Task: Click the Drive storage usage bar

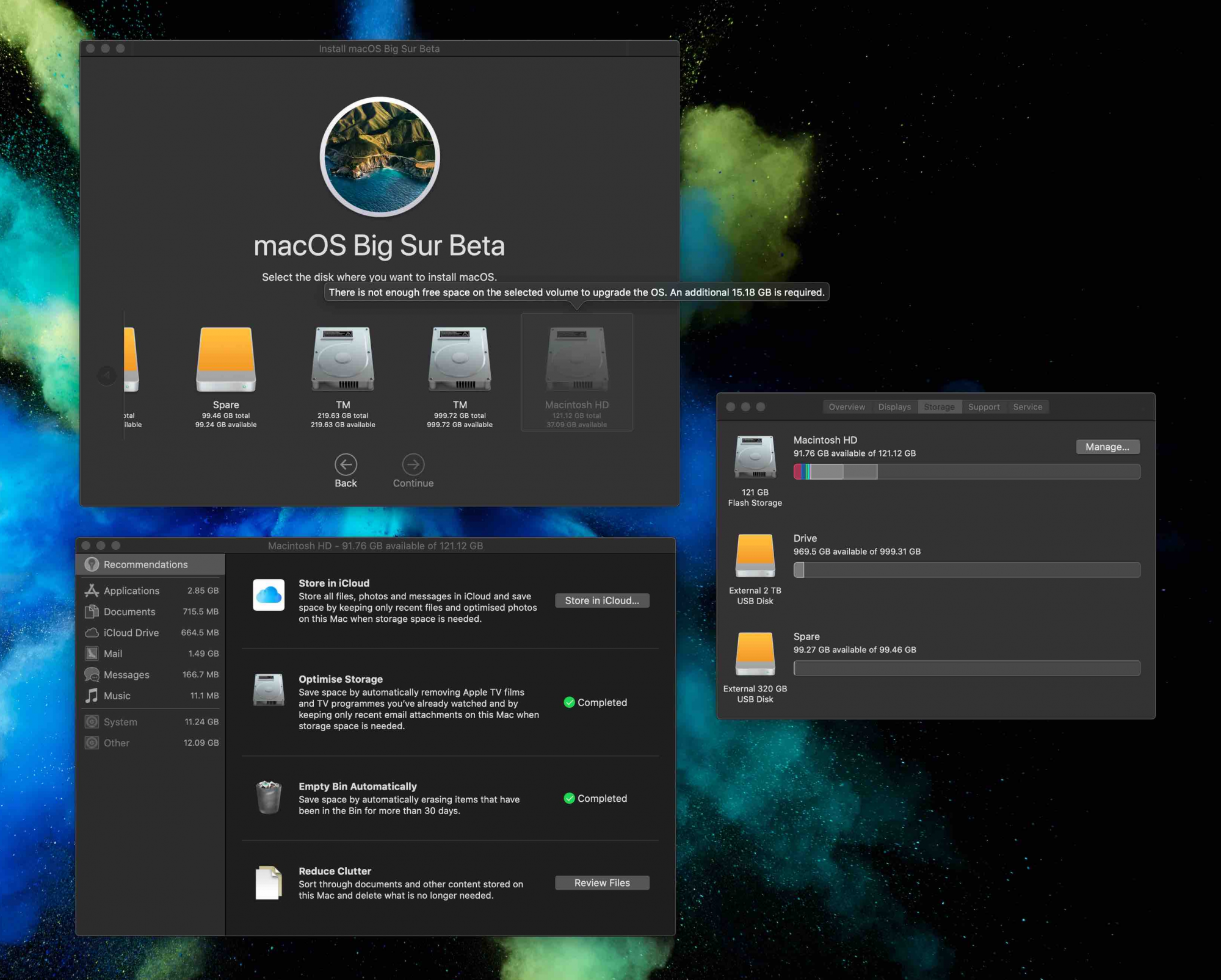Action: (x=966, y=570)
